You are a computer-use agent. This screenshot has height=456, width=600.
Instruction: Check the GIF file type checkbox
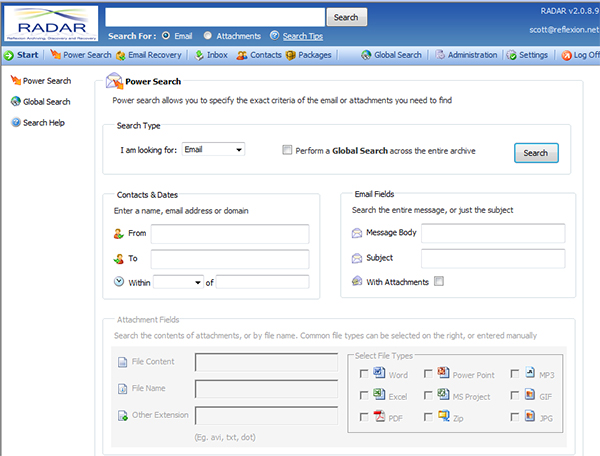[x=515, y=395]
